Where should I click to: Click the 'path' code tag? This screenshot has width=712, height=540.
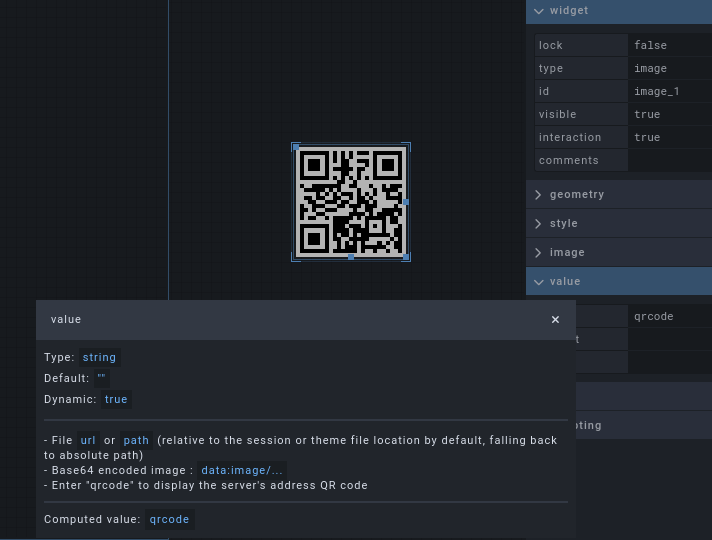point(136,441)
